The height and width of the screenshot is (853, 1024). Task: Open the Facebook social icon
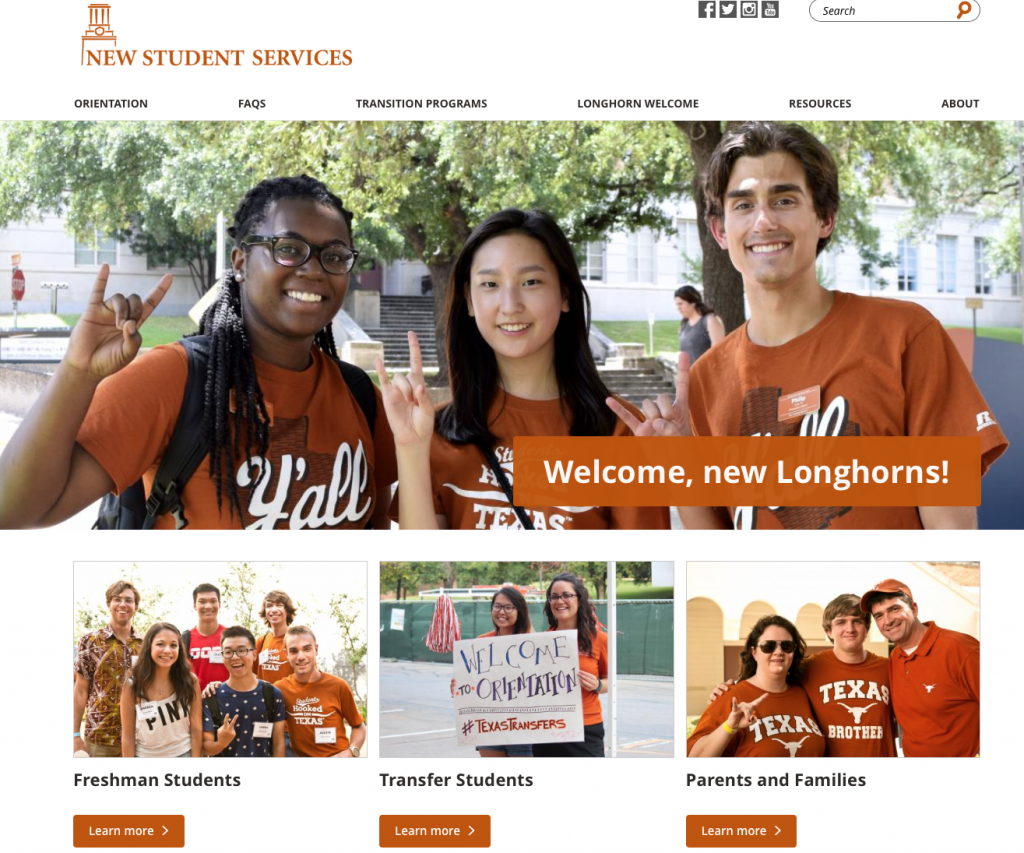point(707,9)
